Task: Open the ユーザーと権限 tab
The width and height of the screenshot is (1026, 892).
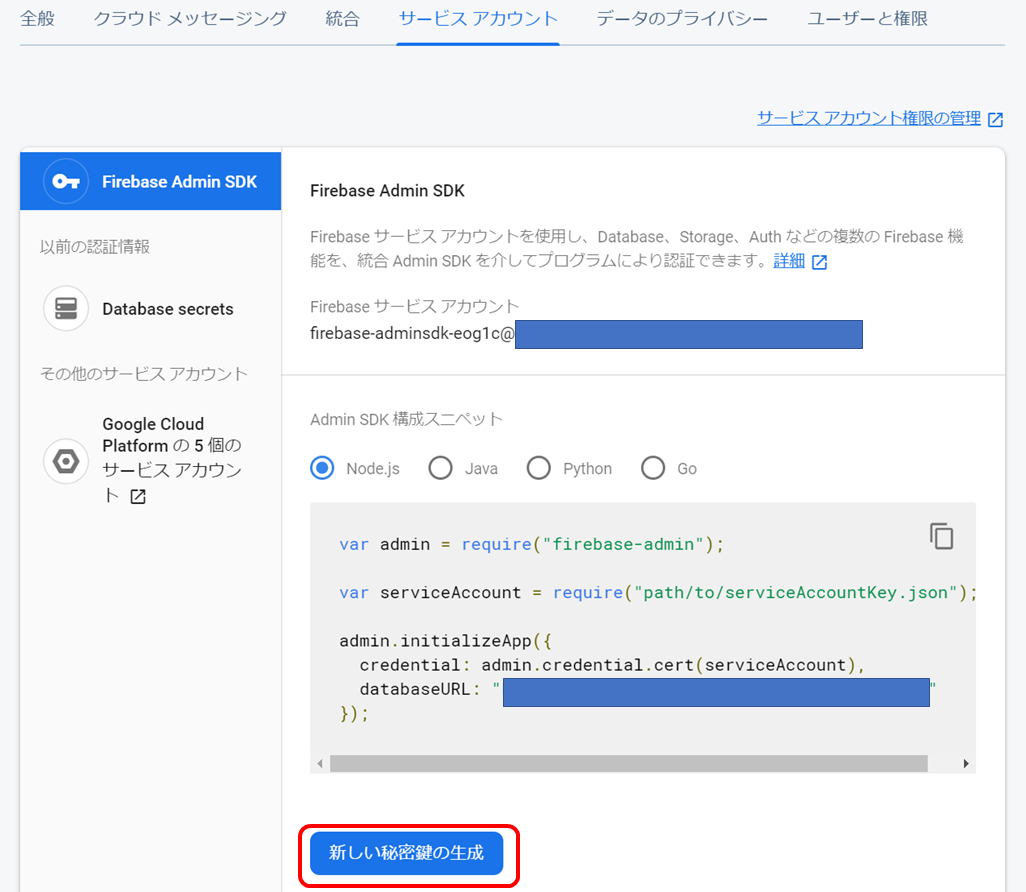Action: 867,18
